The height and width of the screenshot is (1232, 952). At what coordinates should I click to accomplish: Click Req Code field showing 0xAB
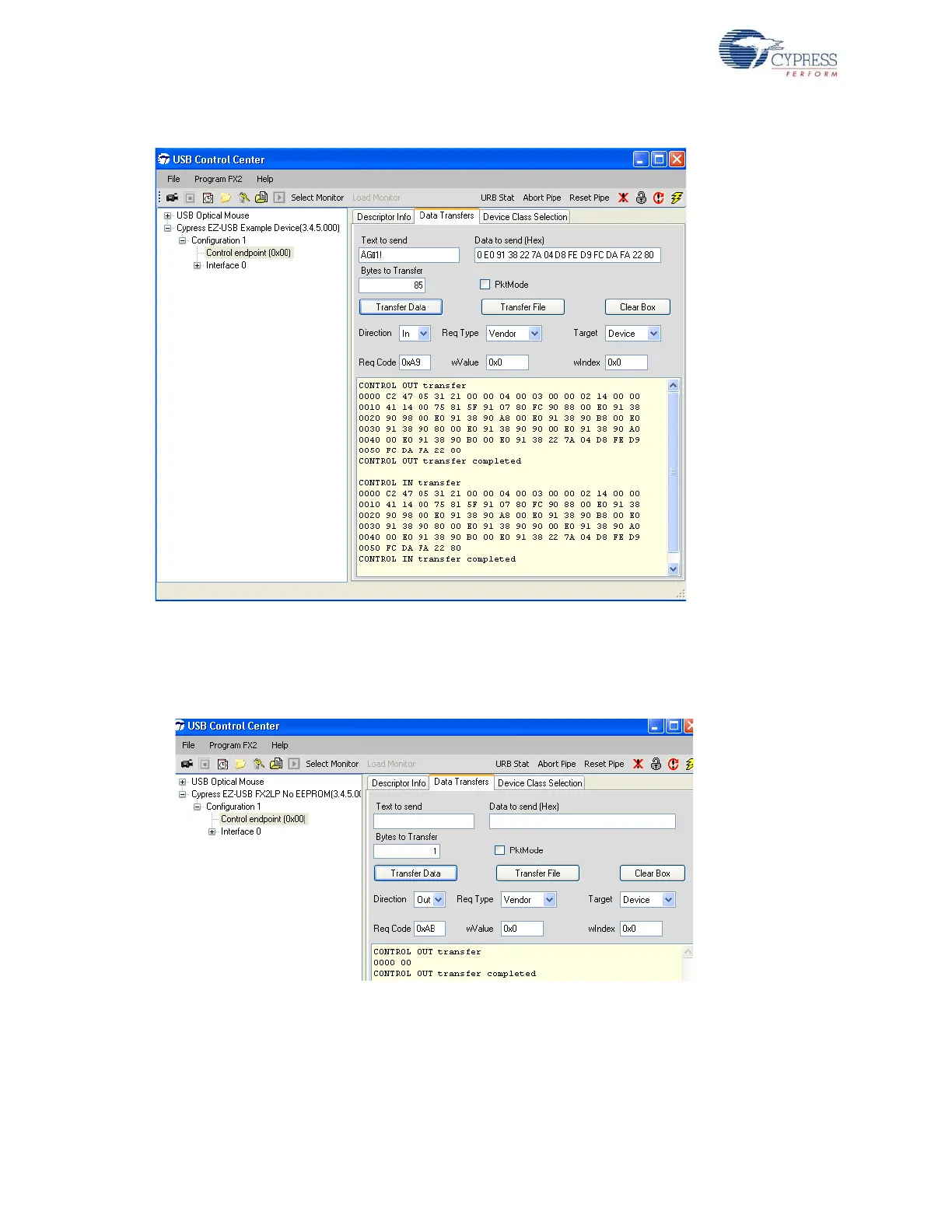tap(429, 929)
